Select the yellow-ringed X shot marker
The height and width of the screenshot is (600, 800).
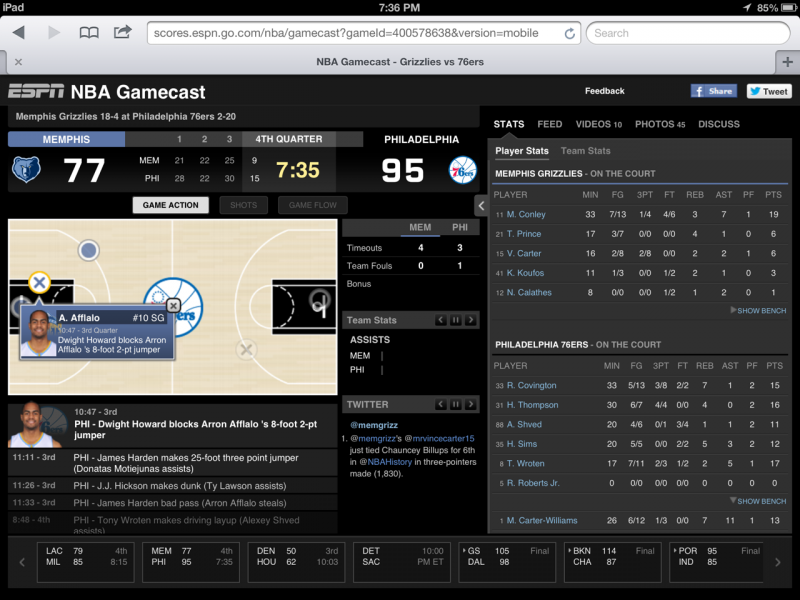point(39,282)
